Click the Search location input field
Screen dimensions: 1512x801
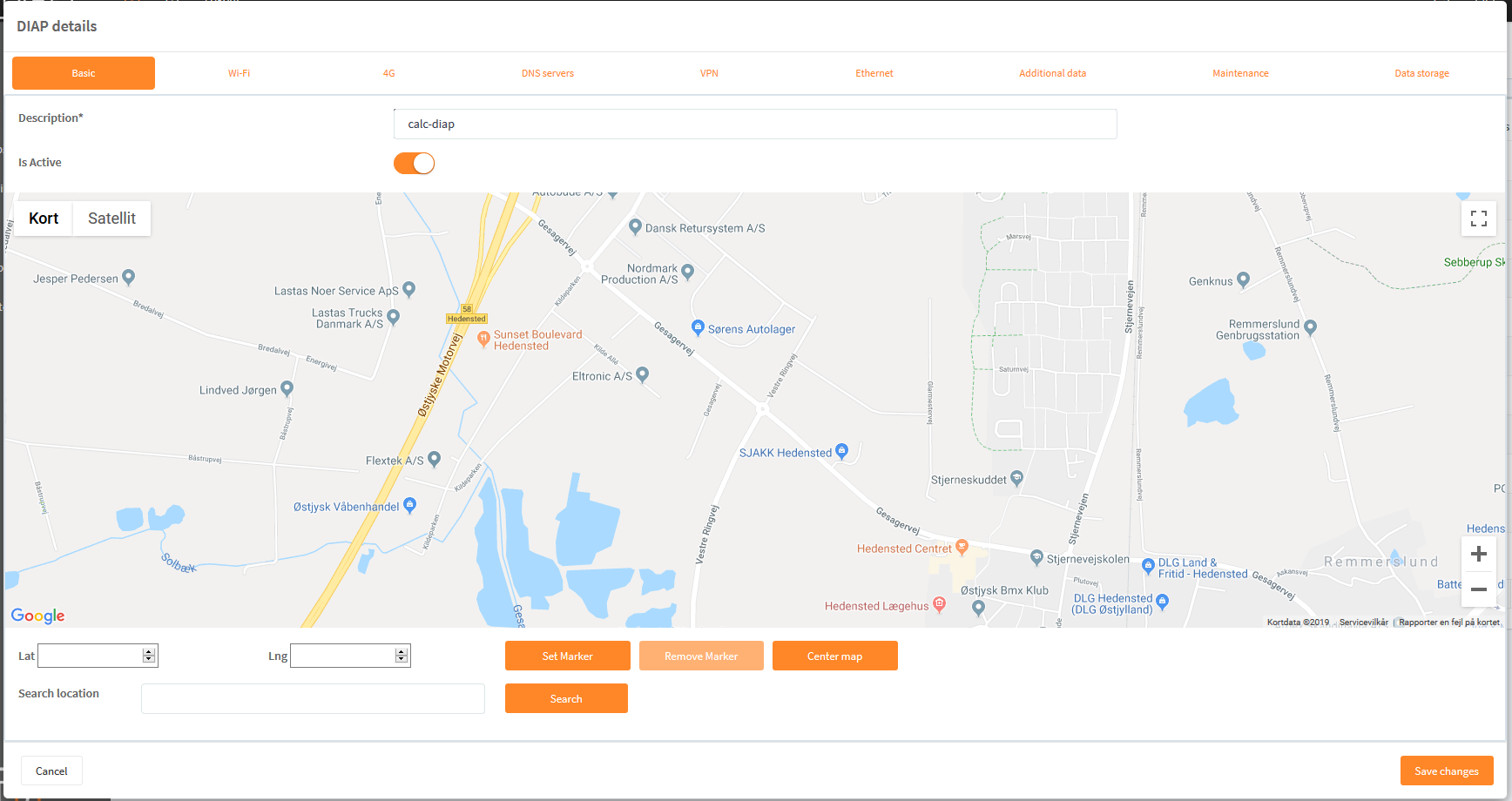pyautogui.click(x=313, y=698)
